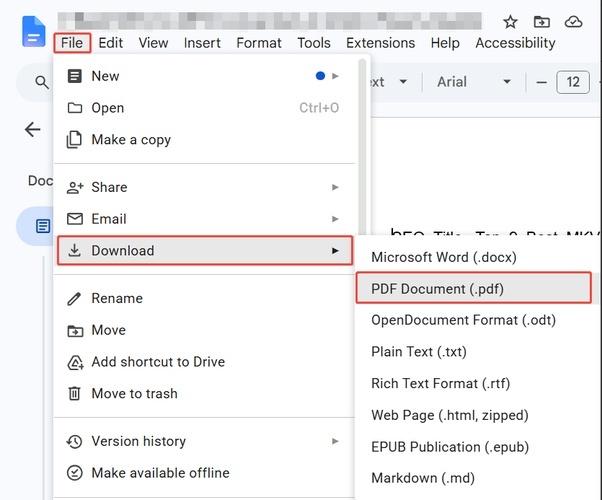
Task: Star this document
Action: (510, 22)
